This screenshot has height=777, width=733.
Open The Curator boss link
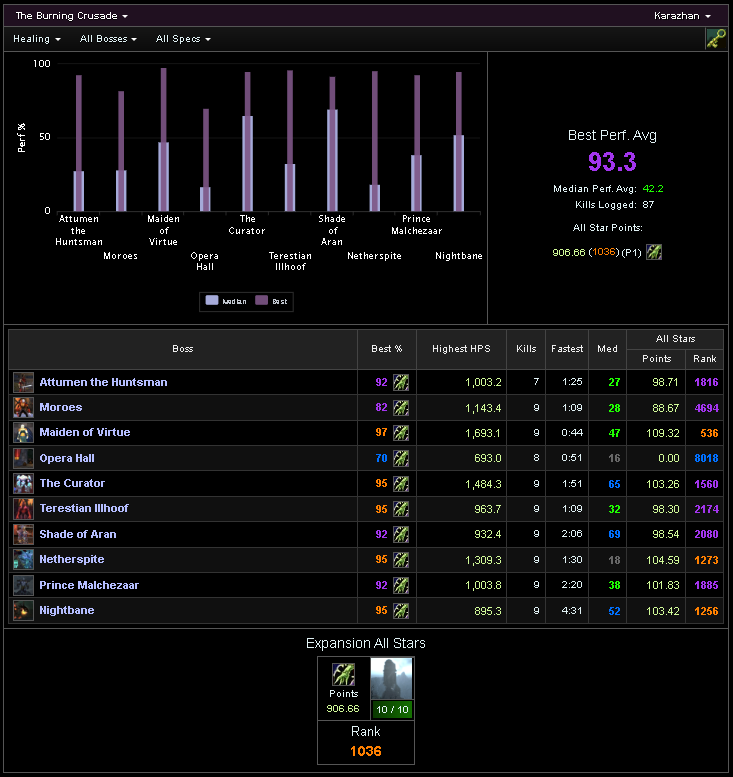[x=72, y=483]
